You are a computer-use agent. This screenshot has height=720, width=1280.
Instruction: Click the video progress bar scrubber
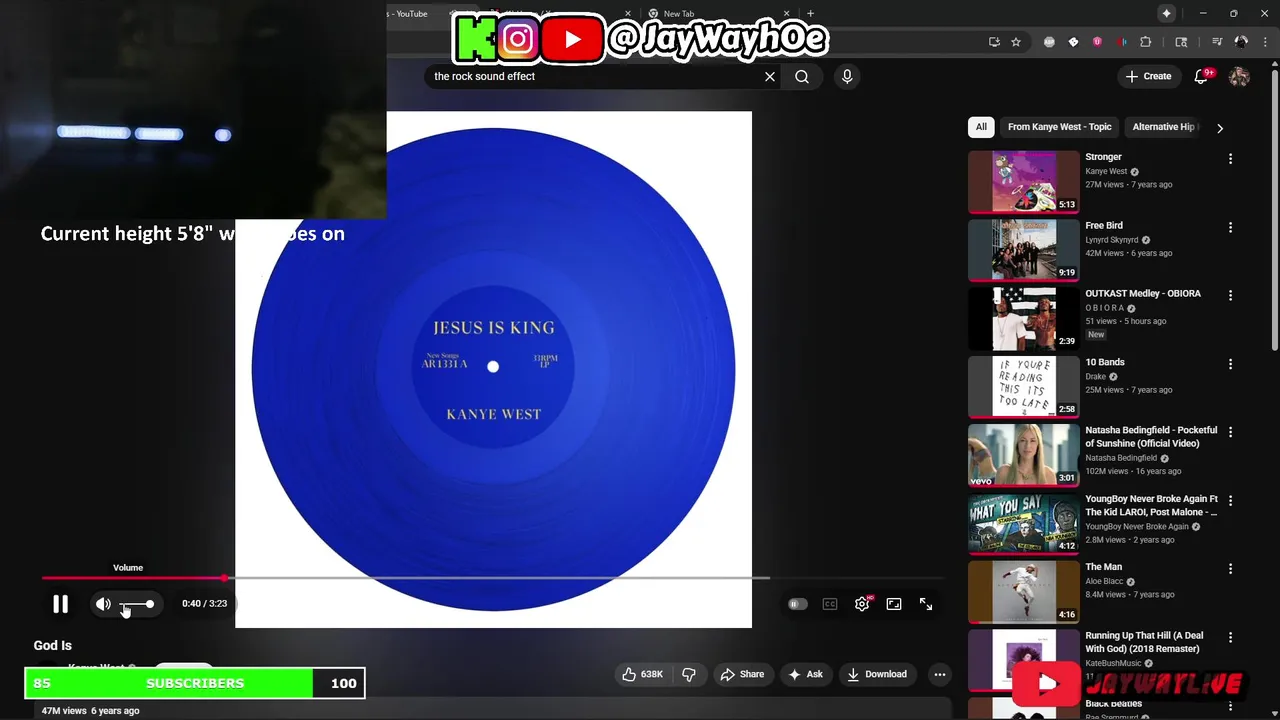coord(224,578)
